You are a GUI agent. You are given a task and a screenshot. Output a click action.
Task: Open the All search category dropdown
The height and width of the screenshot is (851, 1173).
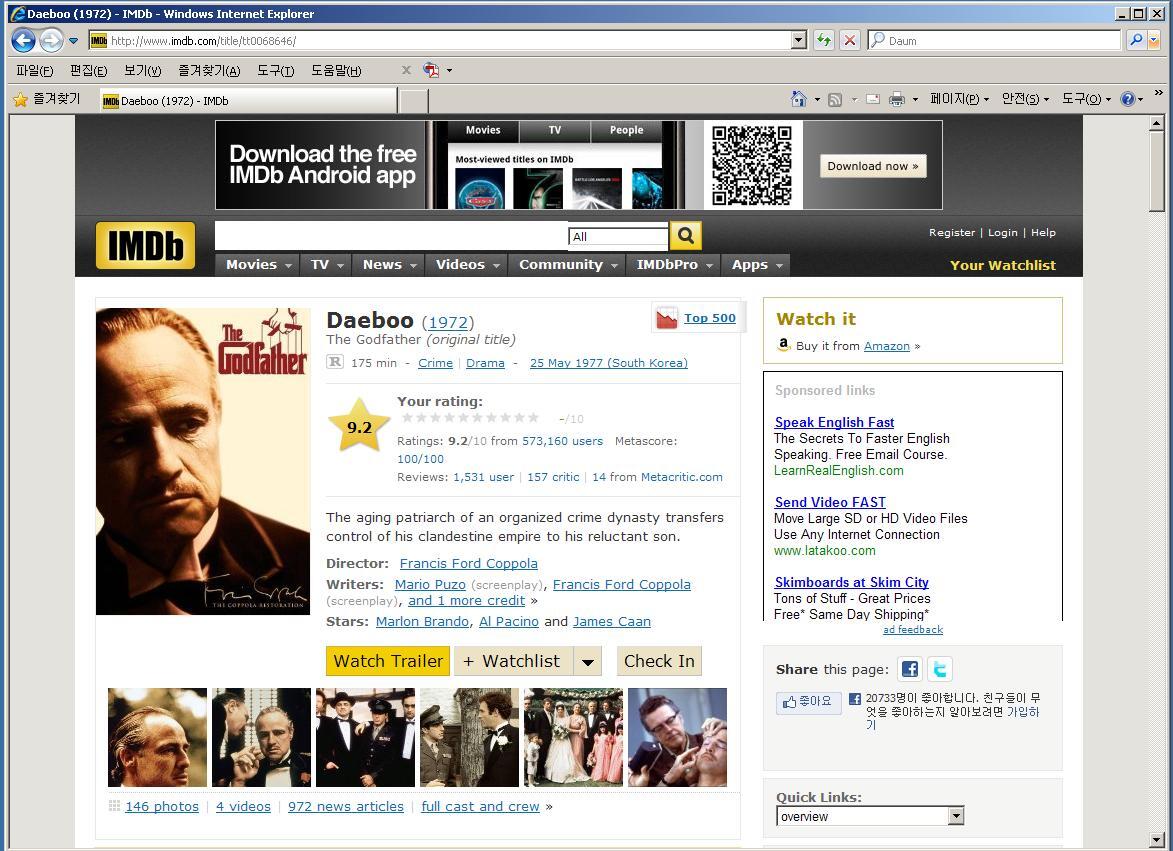(x=617, y=236)
